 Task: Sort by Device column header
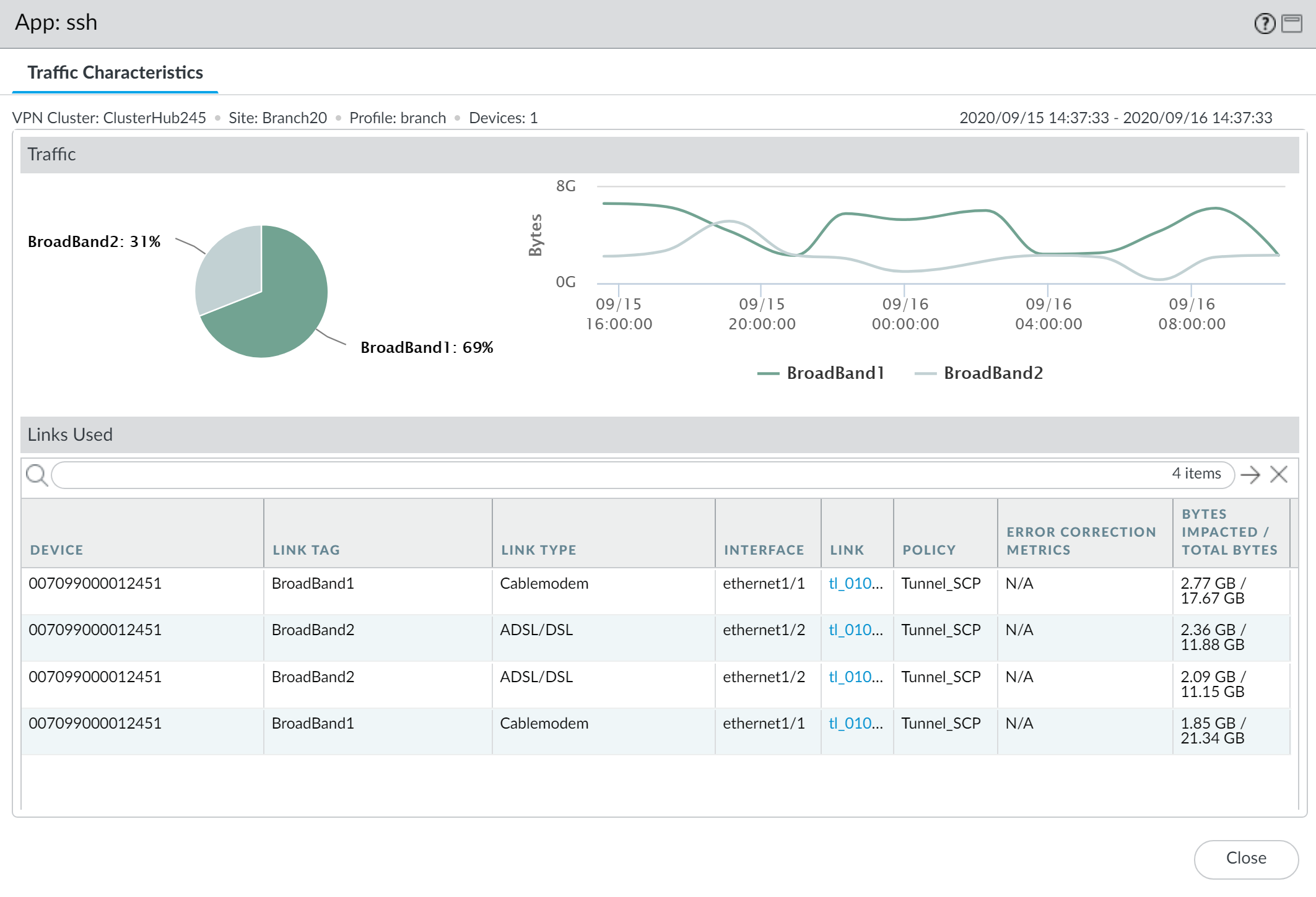(x=56, y=550)
